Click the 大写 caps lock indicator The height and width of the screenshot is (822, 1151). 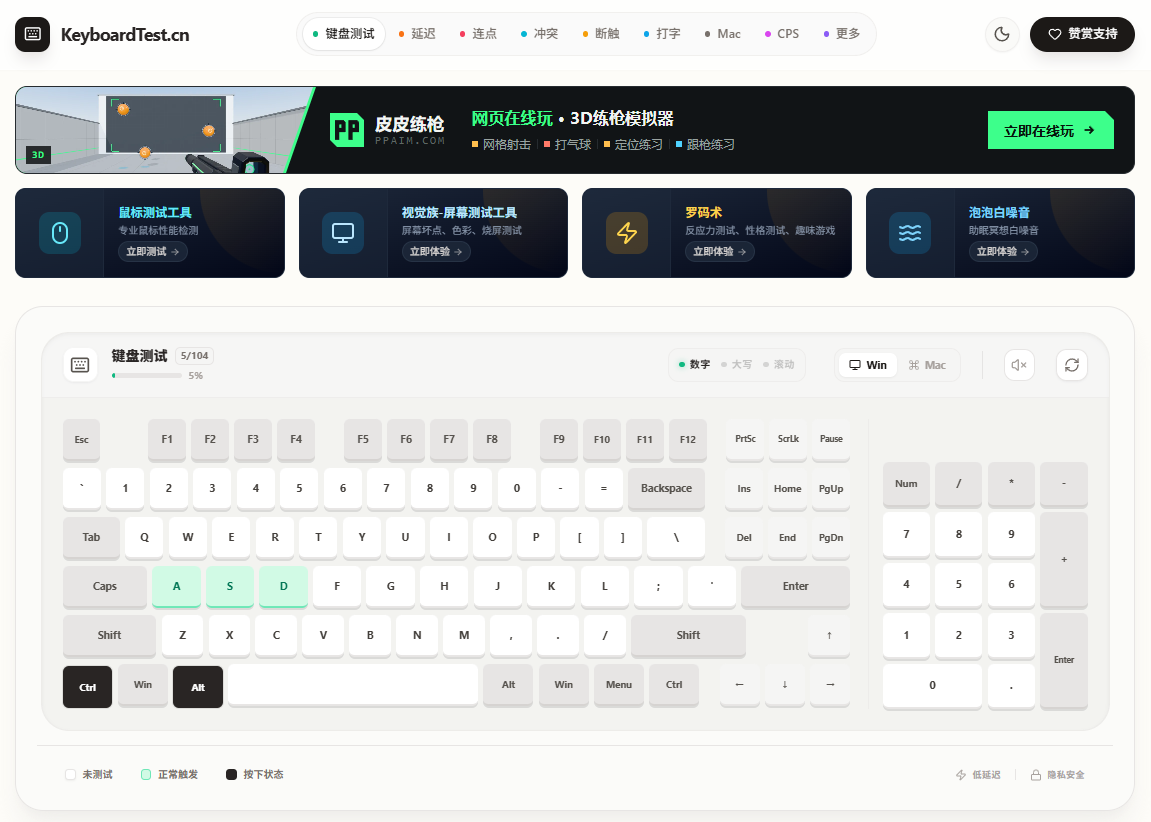(736, 365)
